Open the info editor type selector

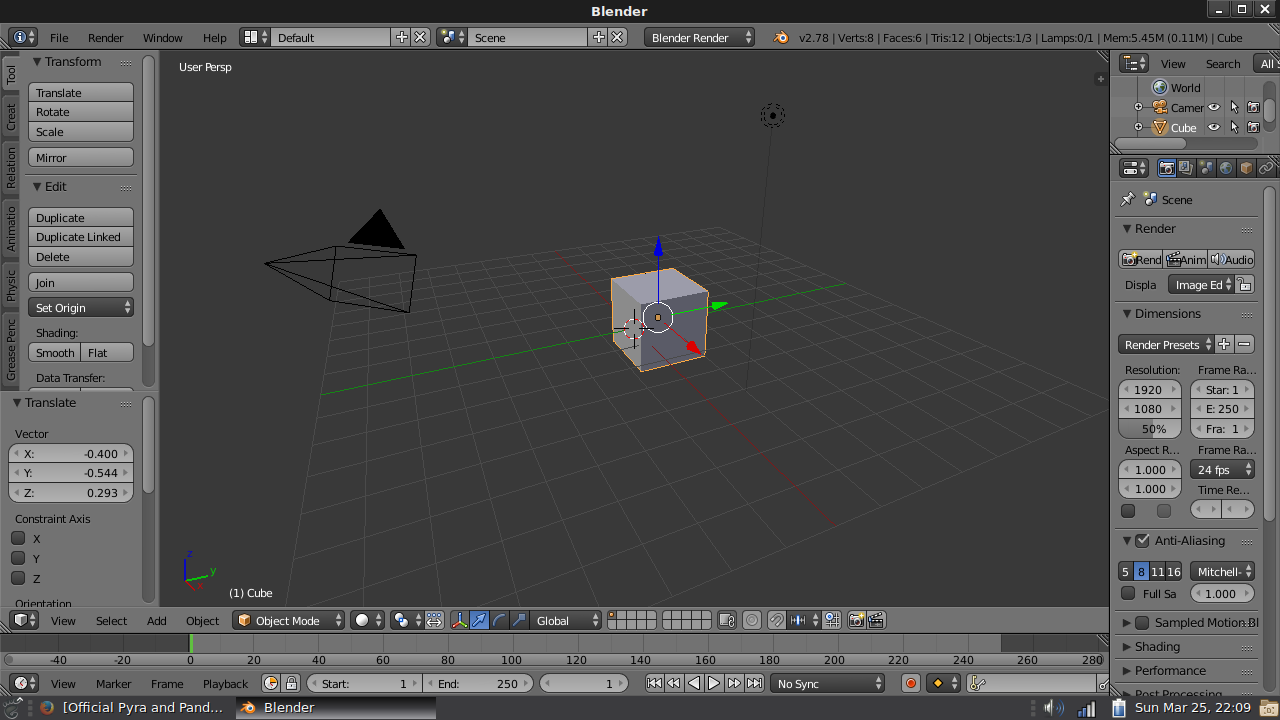22,37
